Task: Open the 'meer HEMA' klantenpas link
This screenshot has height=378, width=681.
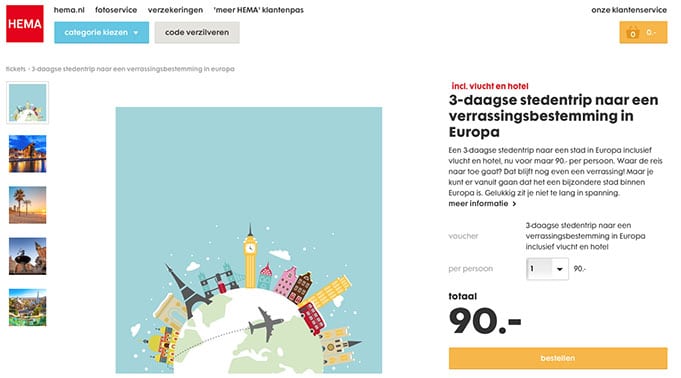Action: (x=259, y=10)
